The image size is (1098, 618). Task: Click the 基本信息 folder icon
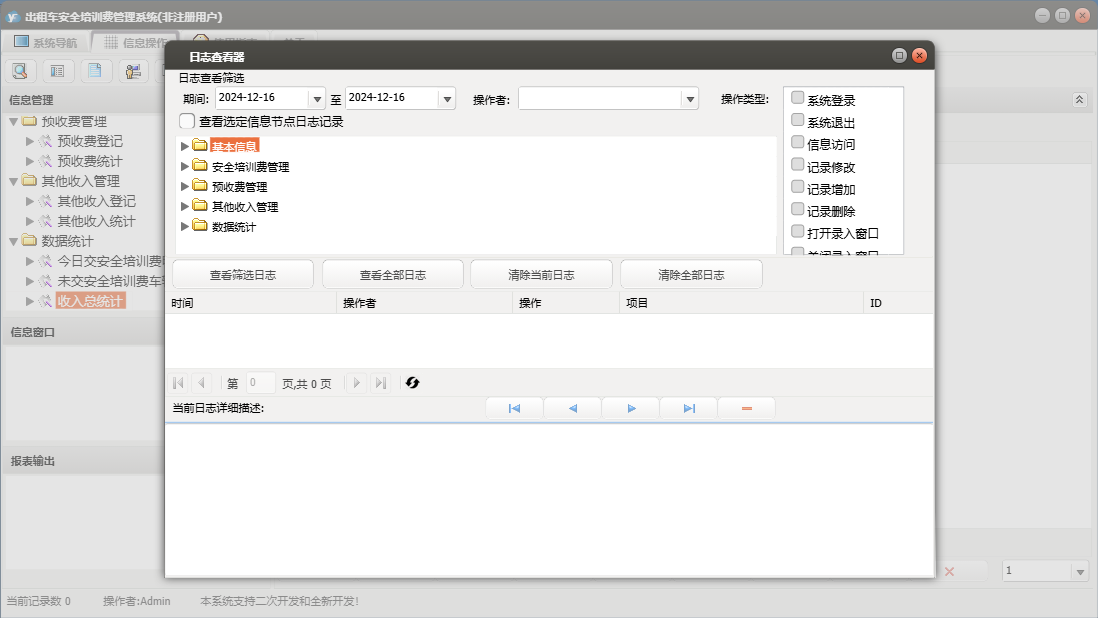pyautogui.click(x=200, y=146)
